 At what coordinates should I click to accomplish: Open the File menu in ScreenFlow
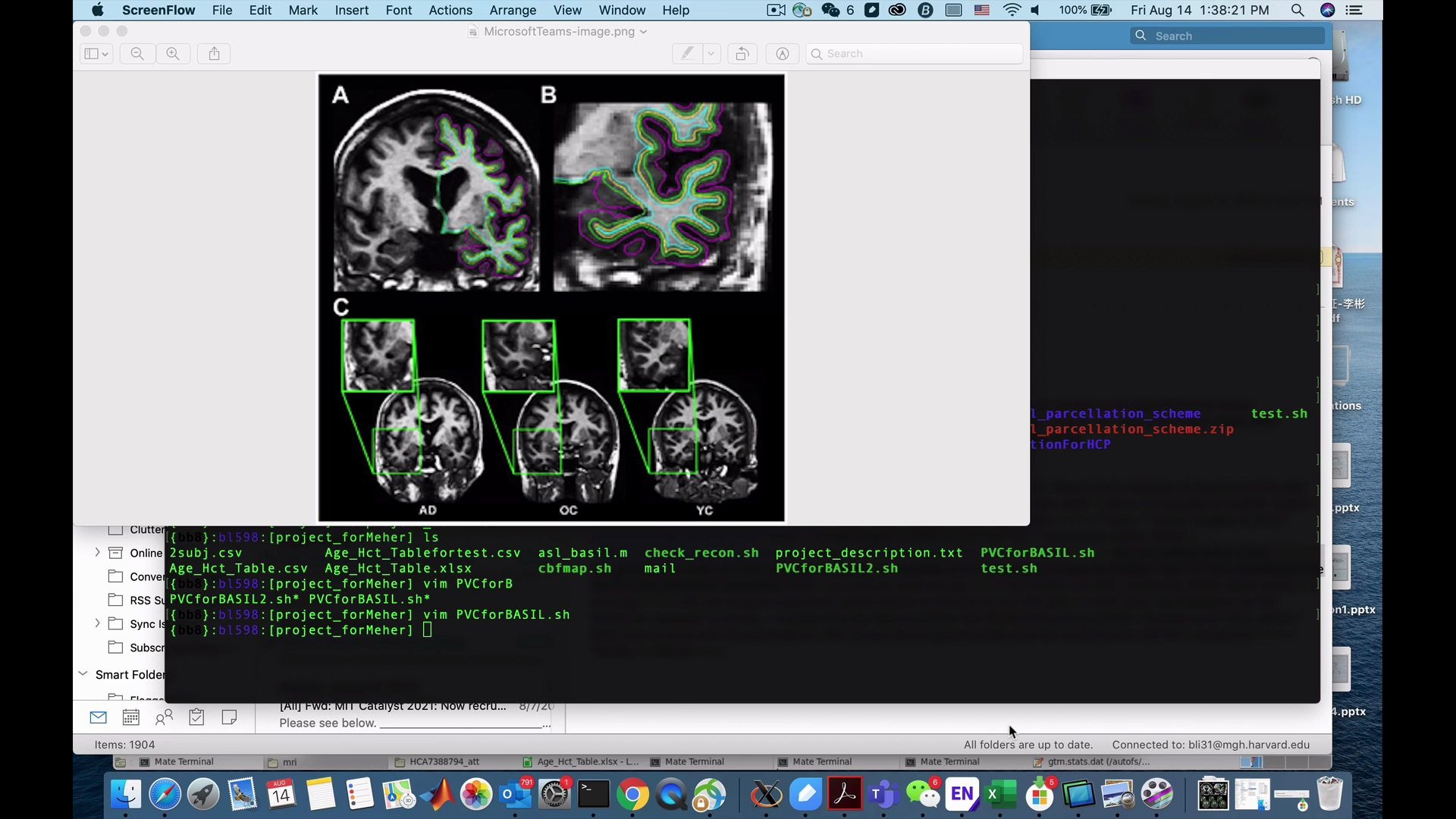click(222, 10)
